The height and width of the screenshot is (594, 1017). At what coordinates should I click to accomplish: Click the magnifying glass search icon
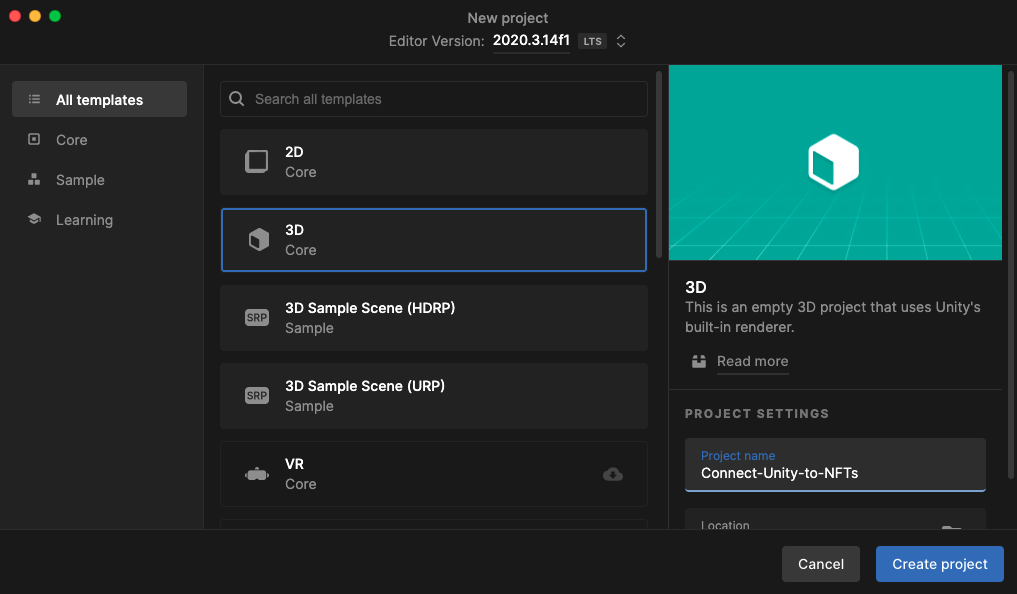coord(237,99)
